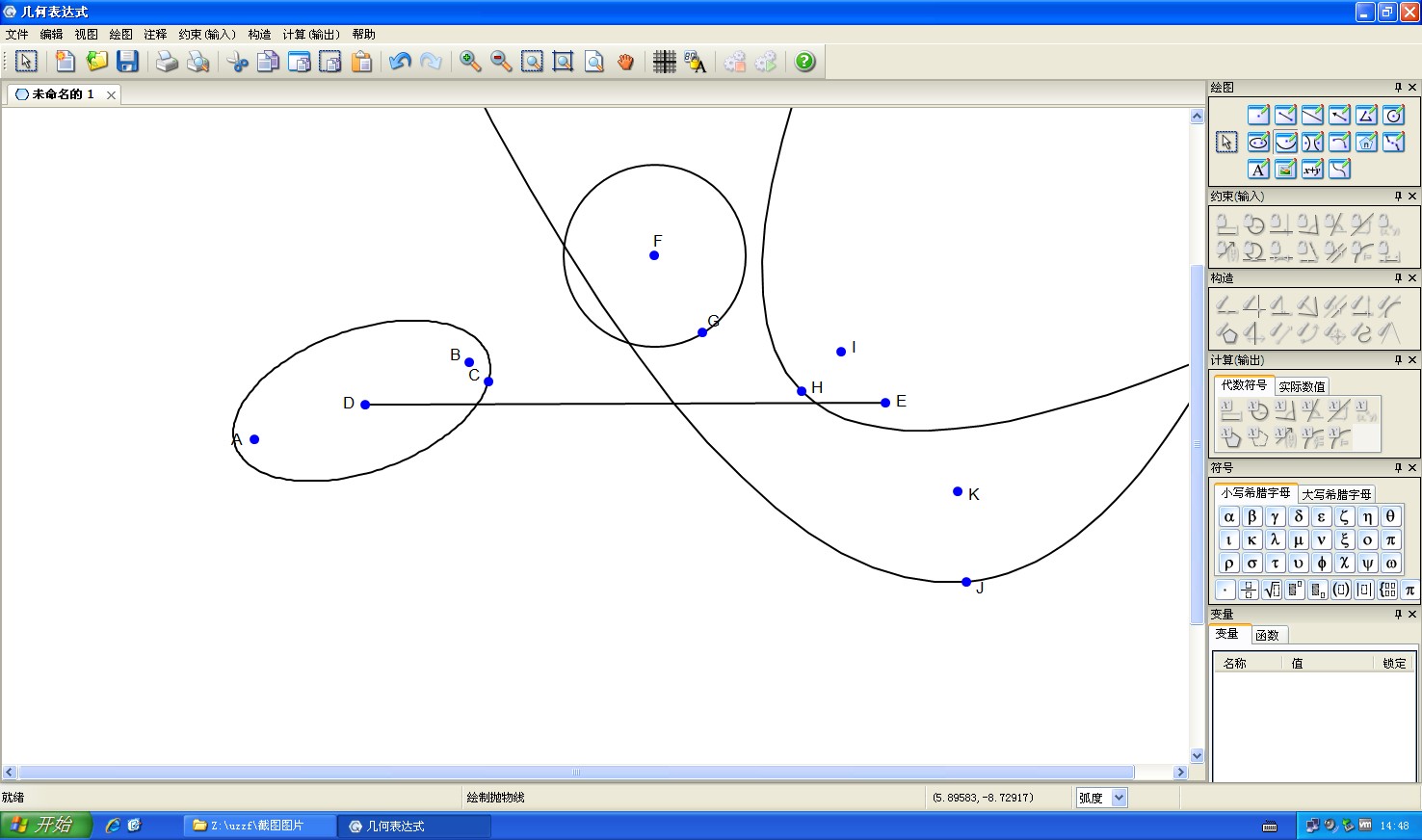Insert the square root template
Image resolution: width=1422 pixels, height=840 pixels.
pyautogui.click(x=1271, y=590)
